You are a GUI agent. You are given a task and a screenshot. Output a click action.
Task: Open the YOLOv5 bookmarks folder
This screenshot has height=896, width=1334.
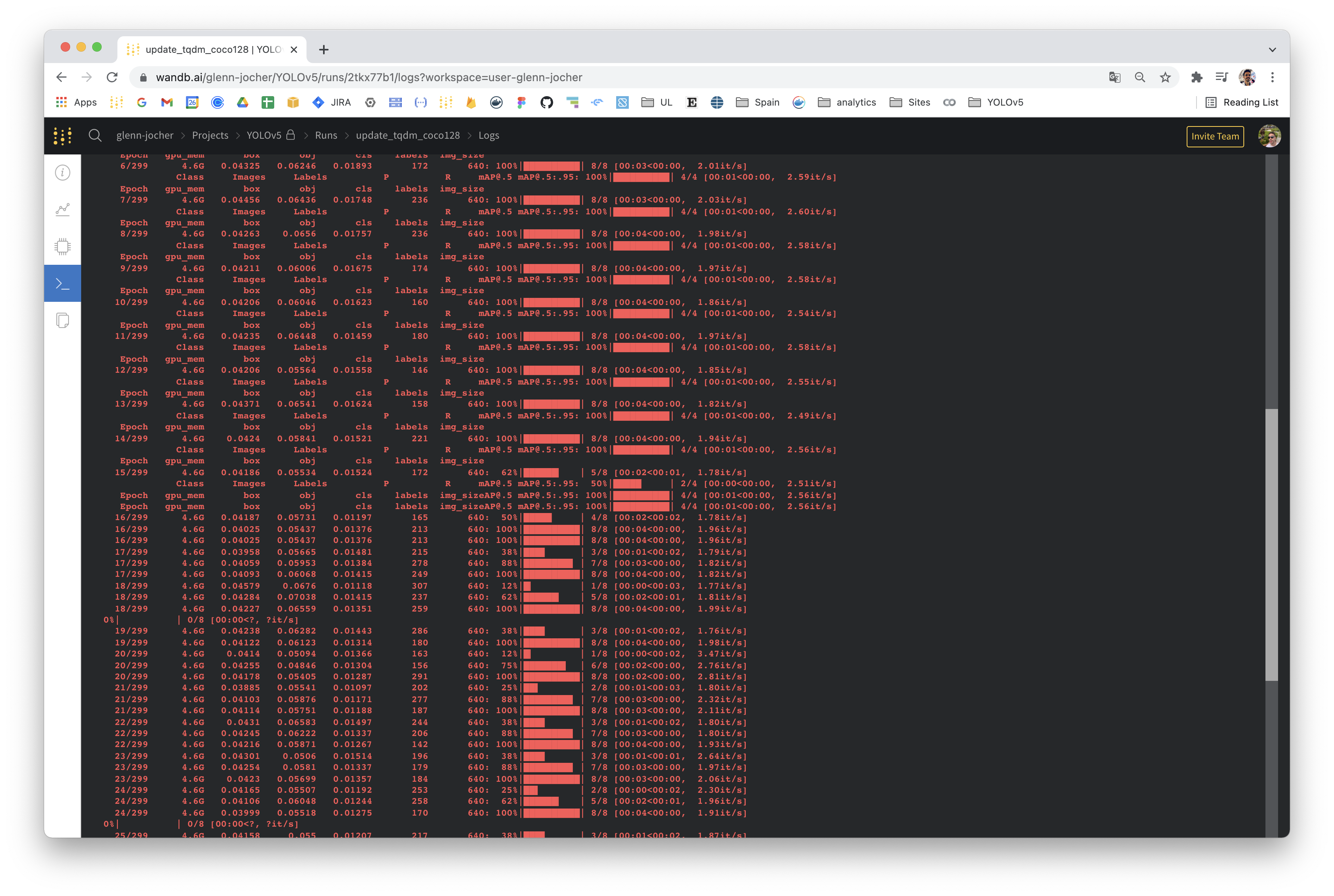point(996,102)
